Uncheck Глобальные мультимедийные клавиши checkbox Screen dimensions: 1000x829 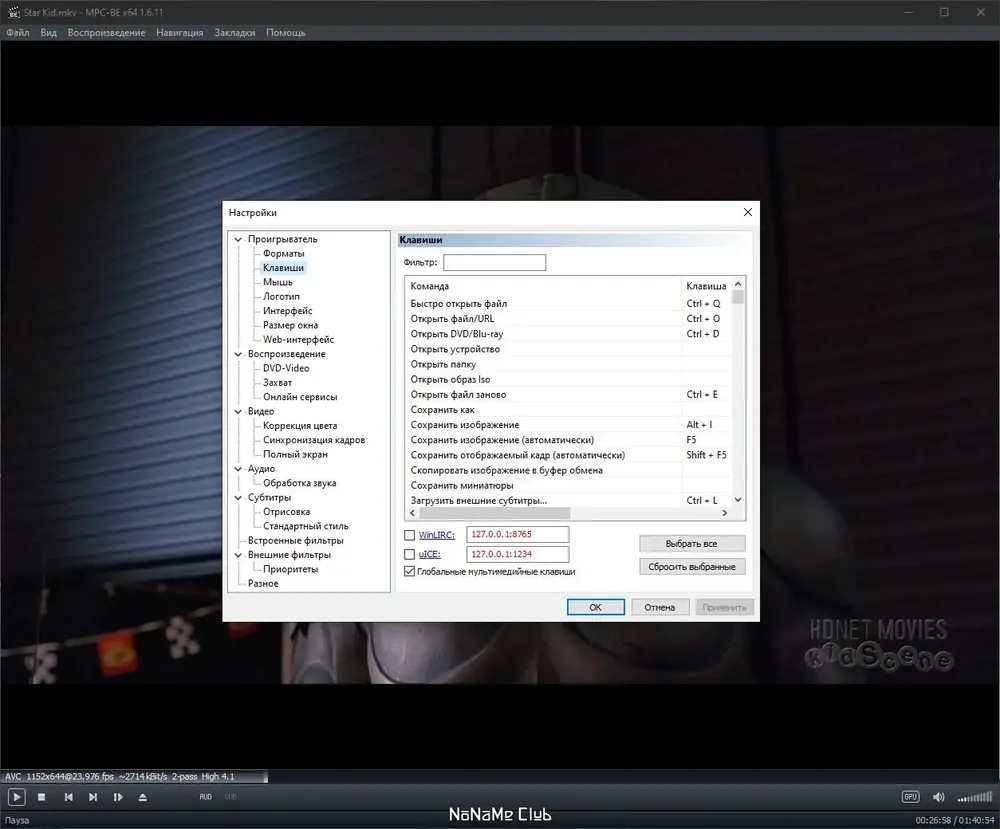(409, 571)
